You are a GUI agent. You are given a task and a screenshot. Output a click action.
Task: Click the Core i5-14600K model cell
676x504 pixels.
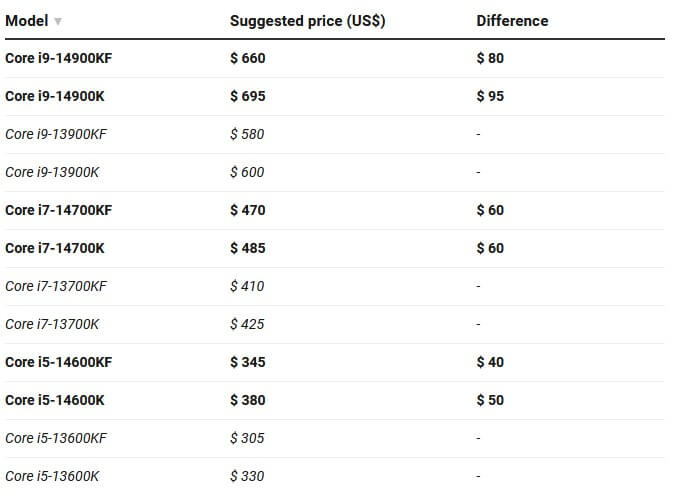point(54,400)
